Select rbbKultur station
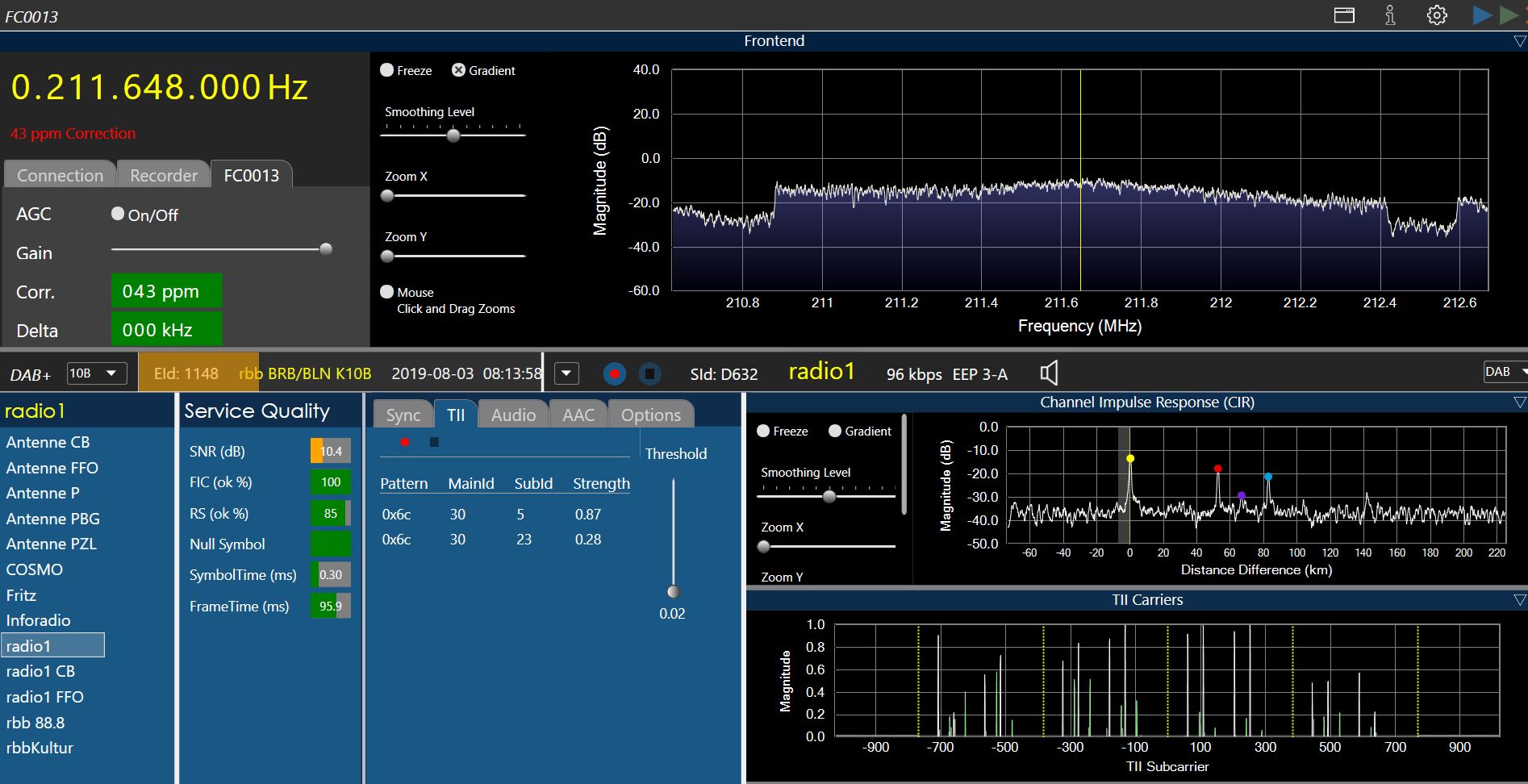Viewport: 1528px width, 784px height. (40, 748)
